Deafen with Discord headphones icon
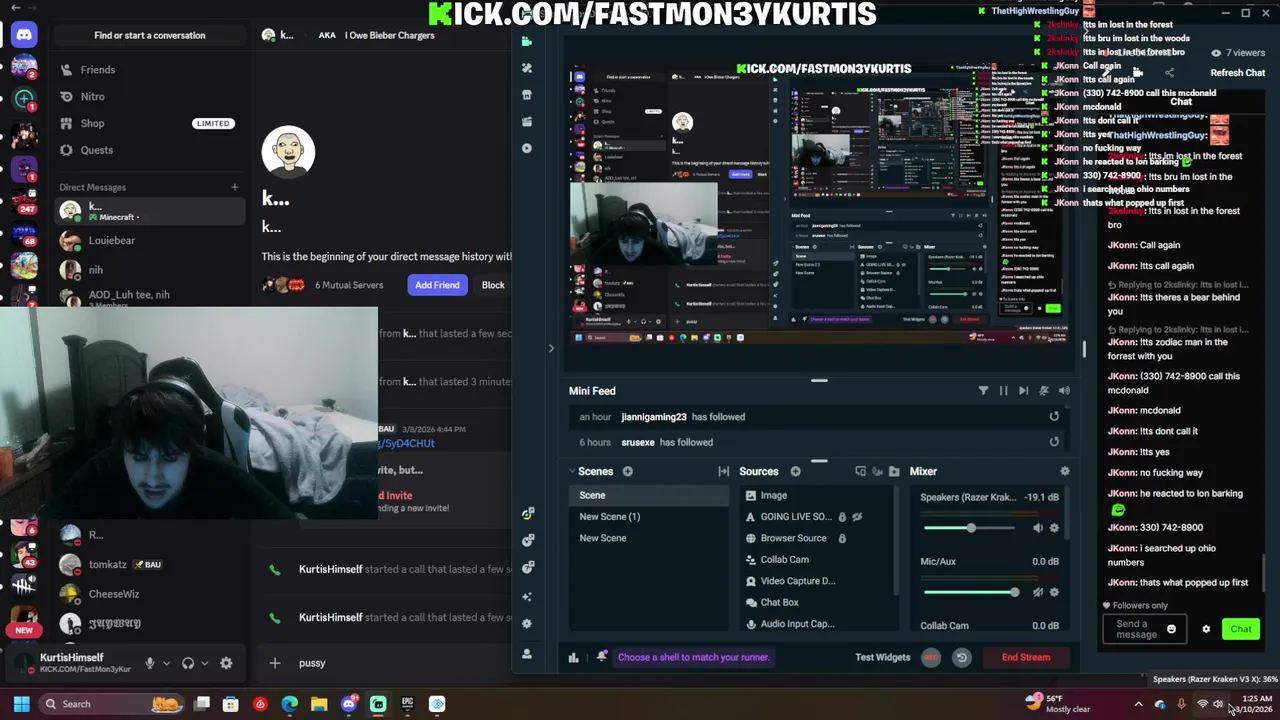 pos(188,663)
